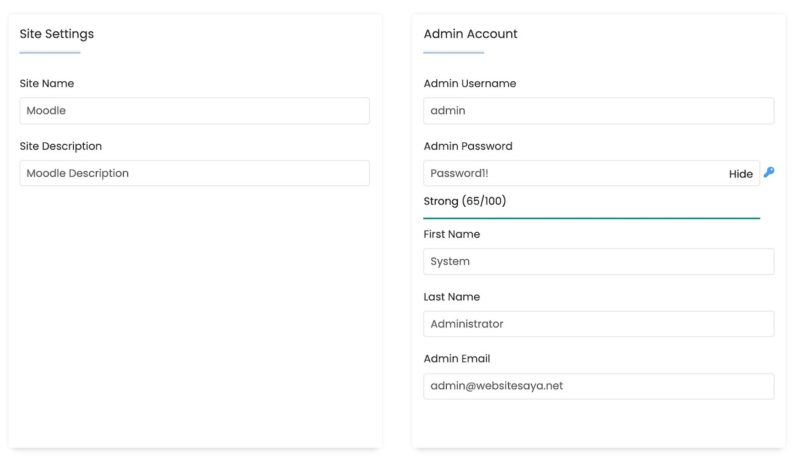
Task: Click the Admin Account heading
Action: click(470, 34)
